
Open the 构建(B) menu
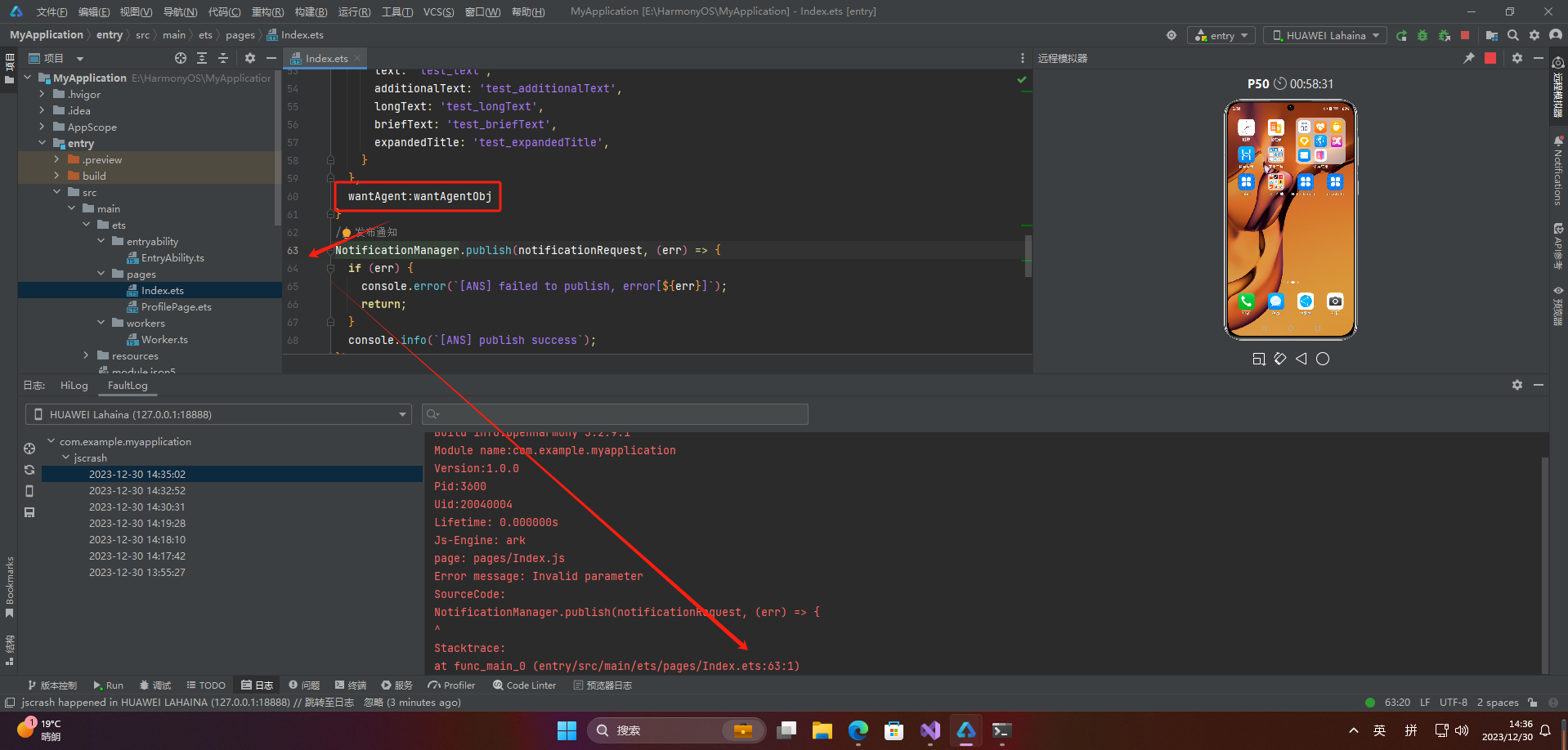(x=311, y=11)
